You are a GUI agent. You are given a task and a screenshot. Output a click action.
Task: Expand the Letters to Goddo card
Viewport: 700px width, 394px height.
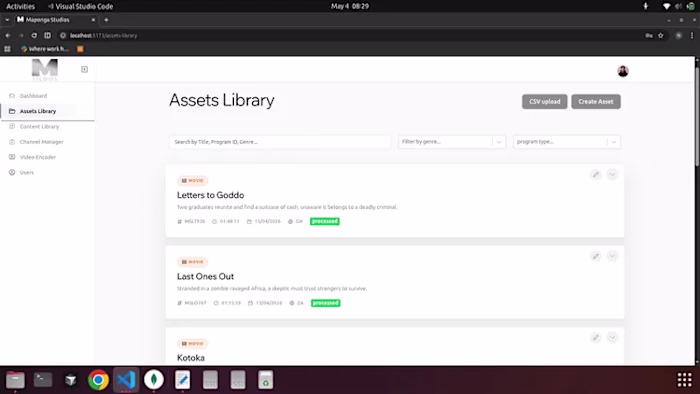(x=612, y=174)
